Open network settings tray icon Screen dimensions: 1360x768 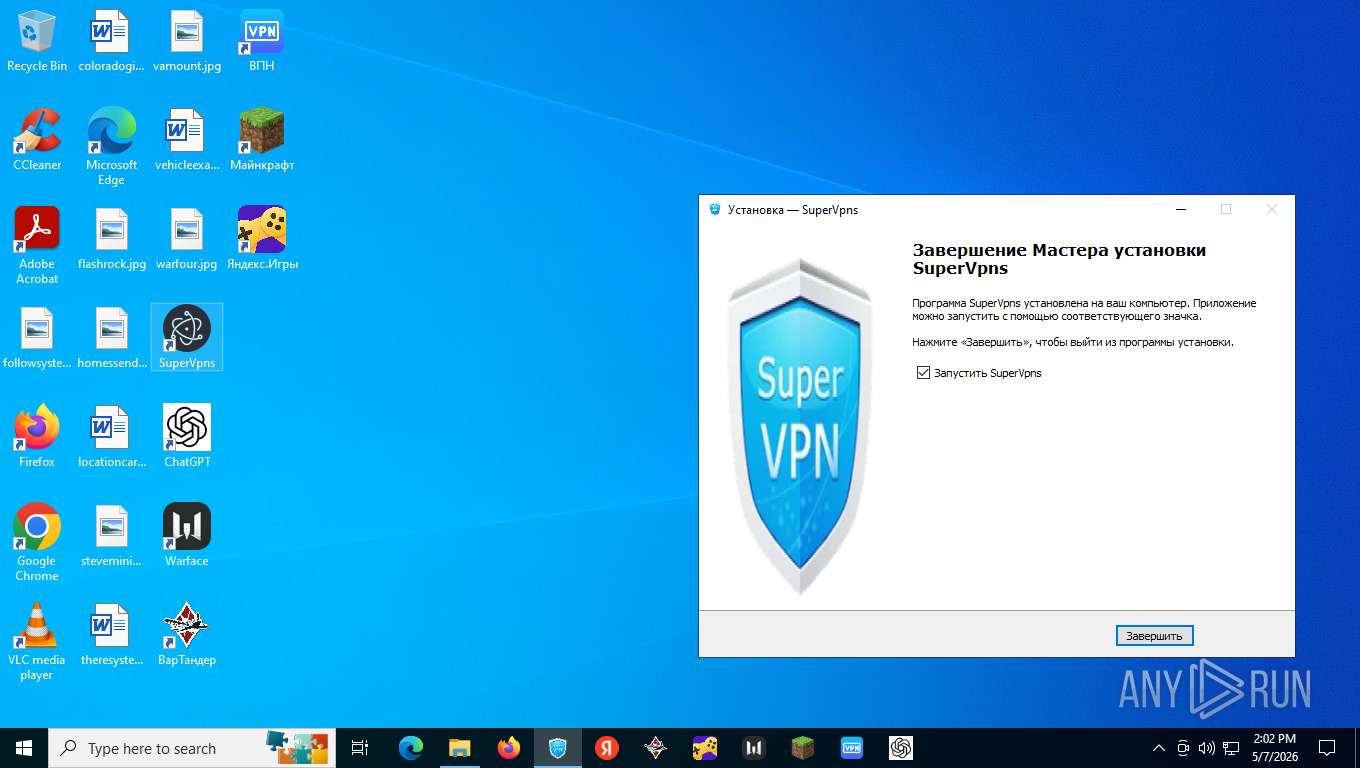point(1231,748)
